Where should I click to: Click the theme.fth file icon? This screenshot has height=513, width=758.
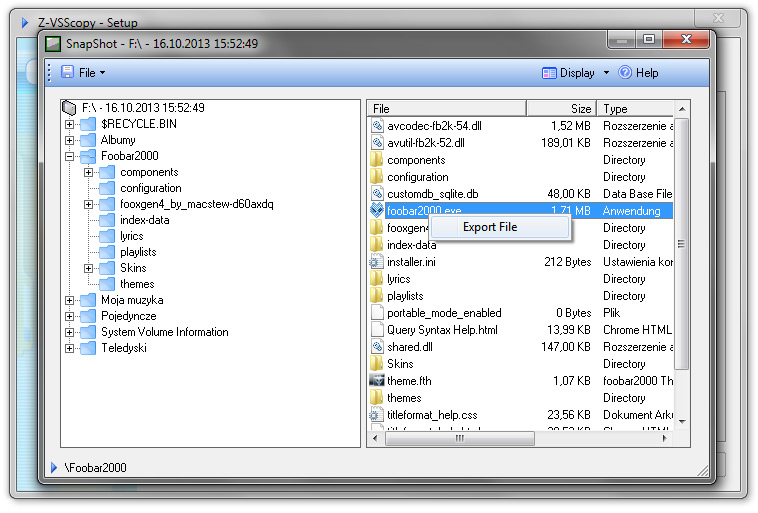coord(377,381)
